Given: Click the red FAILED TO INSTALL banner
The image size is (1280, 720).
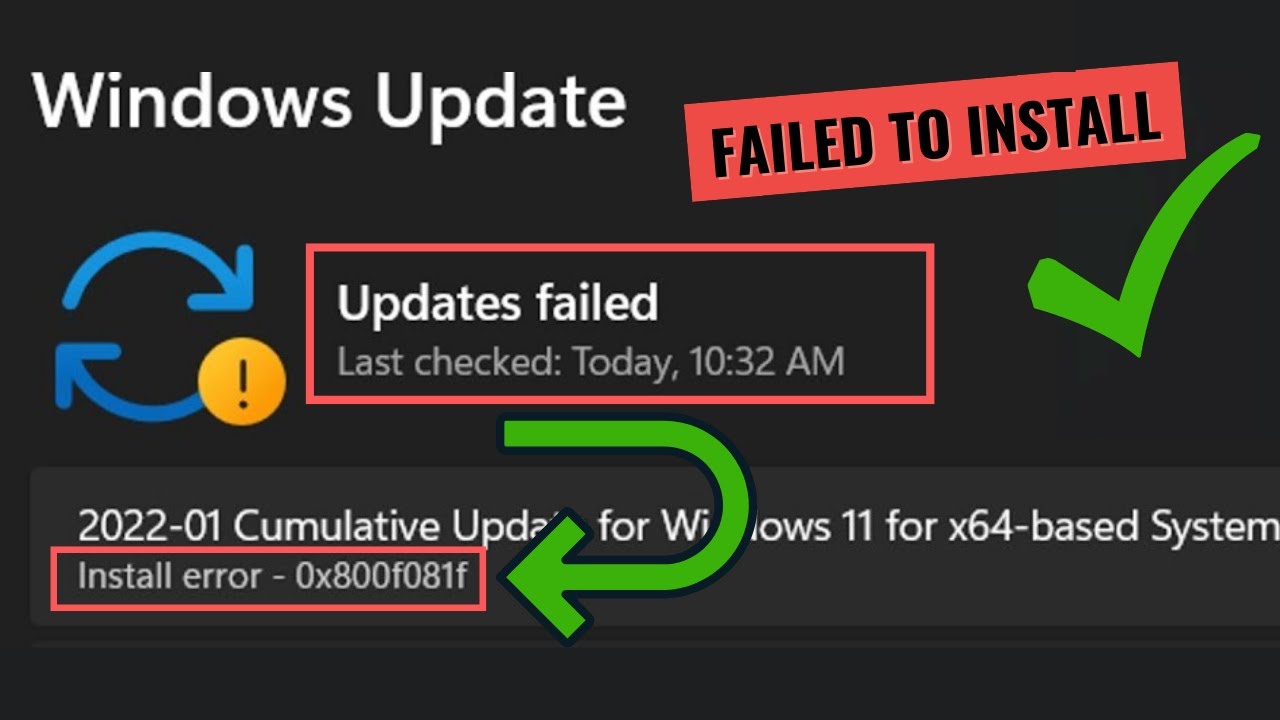Looking at the screenshot, I should (936, 131).
